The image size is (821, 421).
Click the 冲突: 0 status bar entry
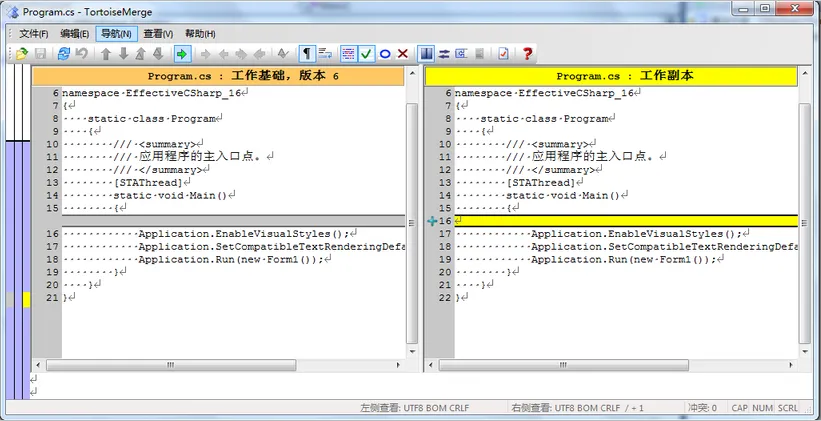[702, 408]
